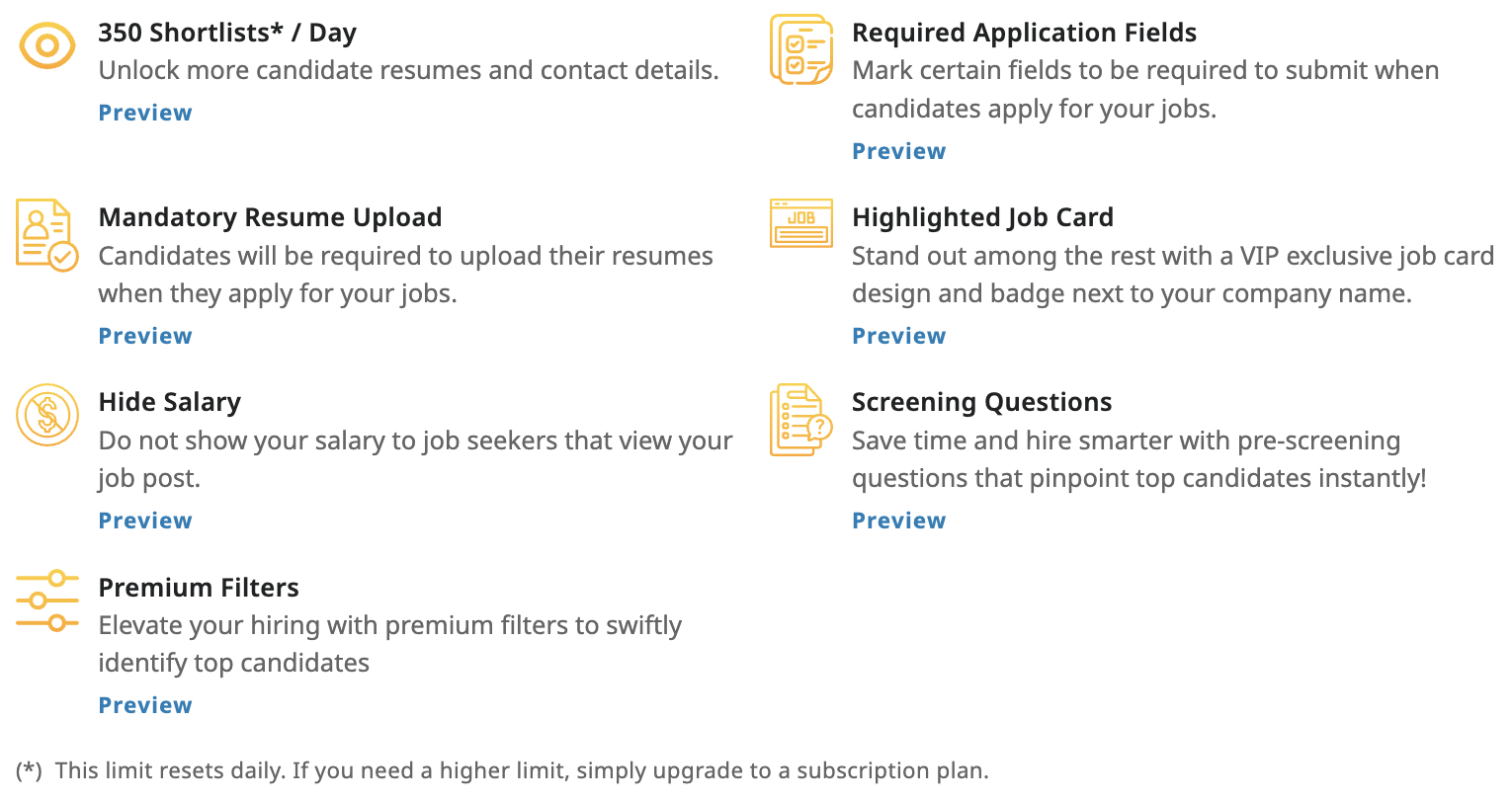This screenshot has width=1512, height=802.
Task: Click the Premium Filters sliders icon
Action: tap(46, 600)
